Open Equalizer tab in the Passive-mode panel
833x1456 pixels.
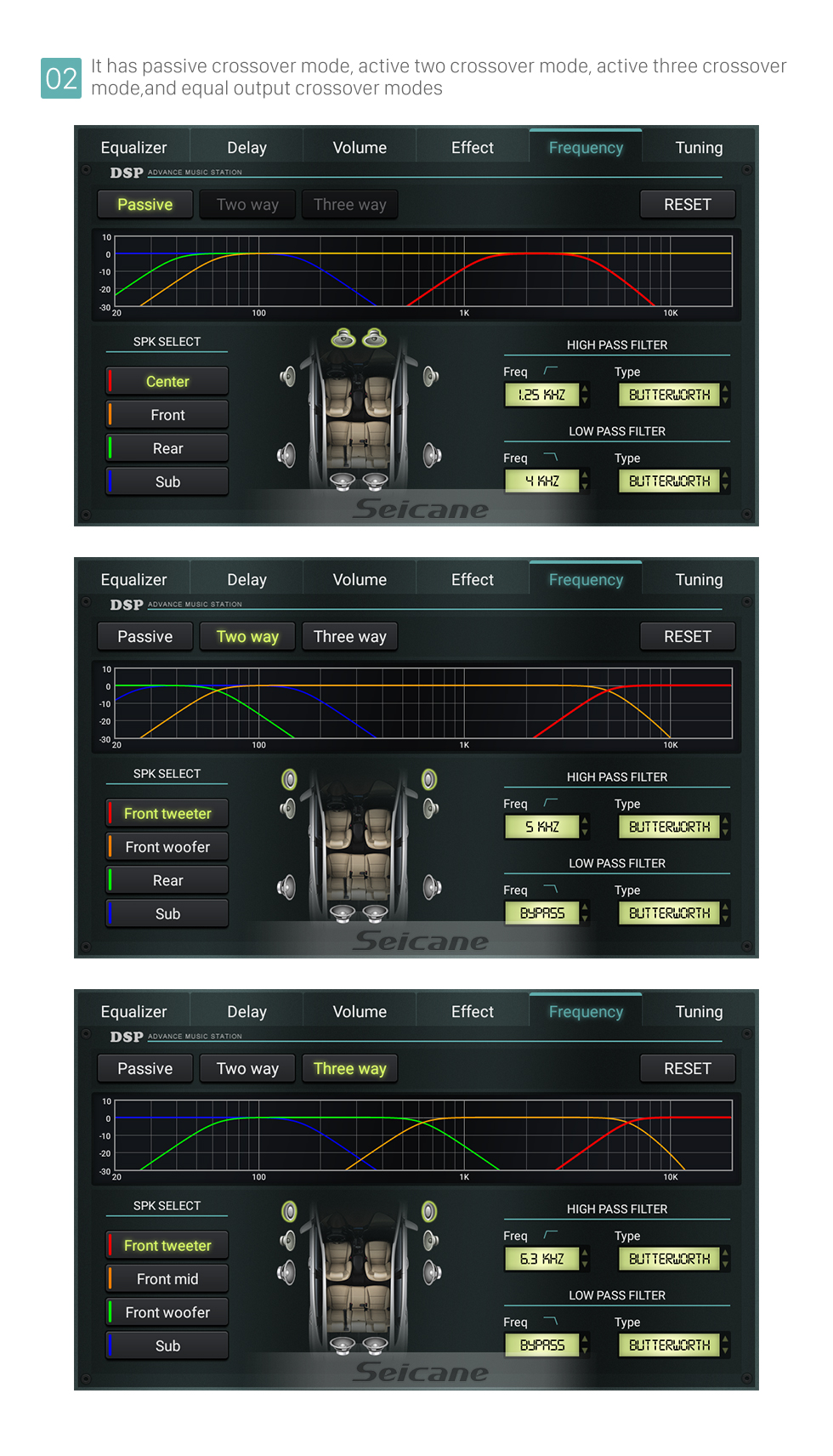(133, 148)
